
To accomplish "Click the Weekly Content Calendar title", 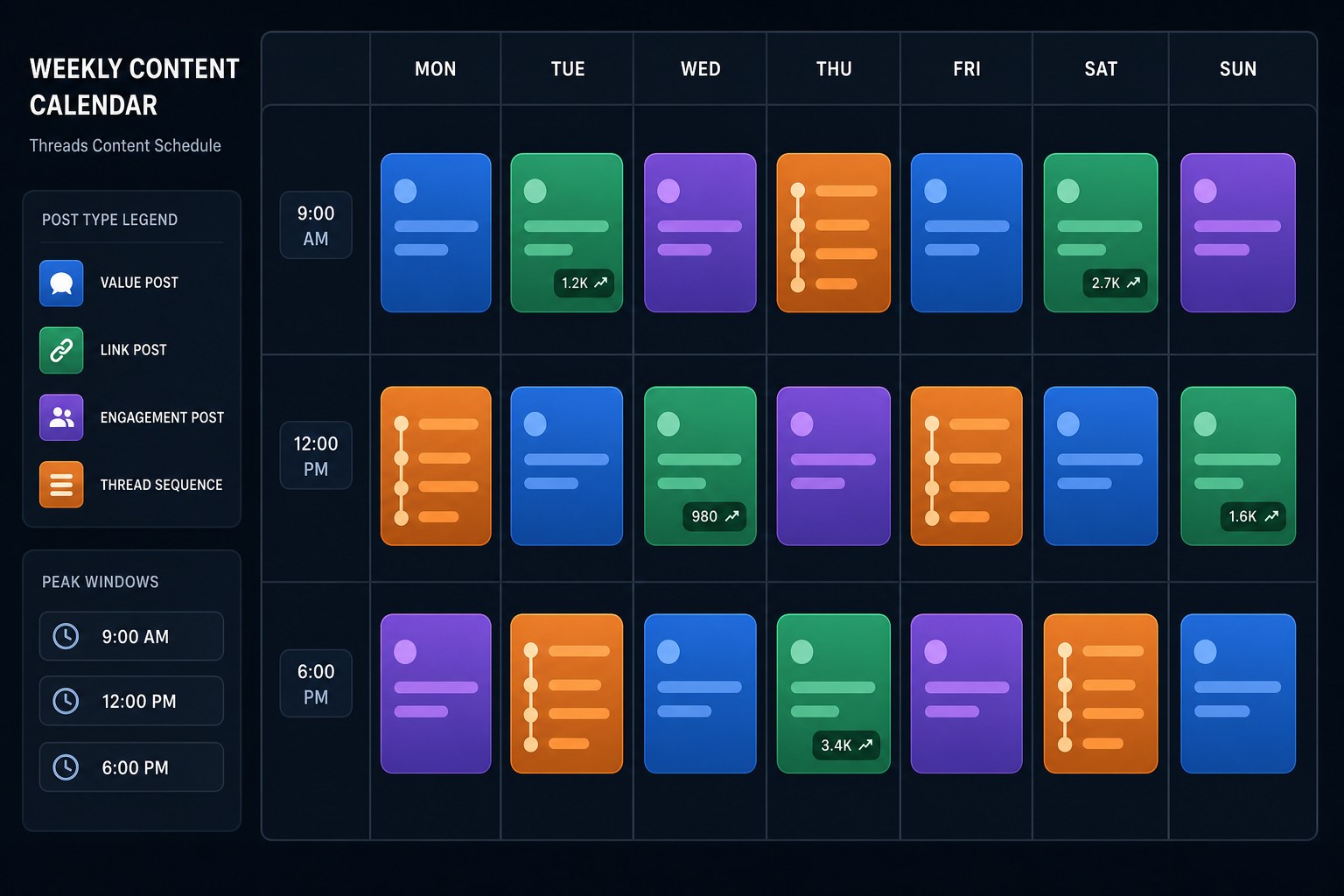I will pos(134,87).
